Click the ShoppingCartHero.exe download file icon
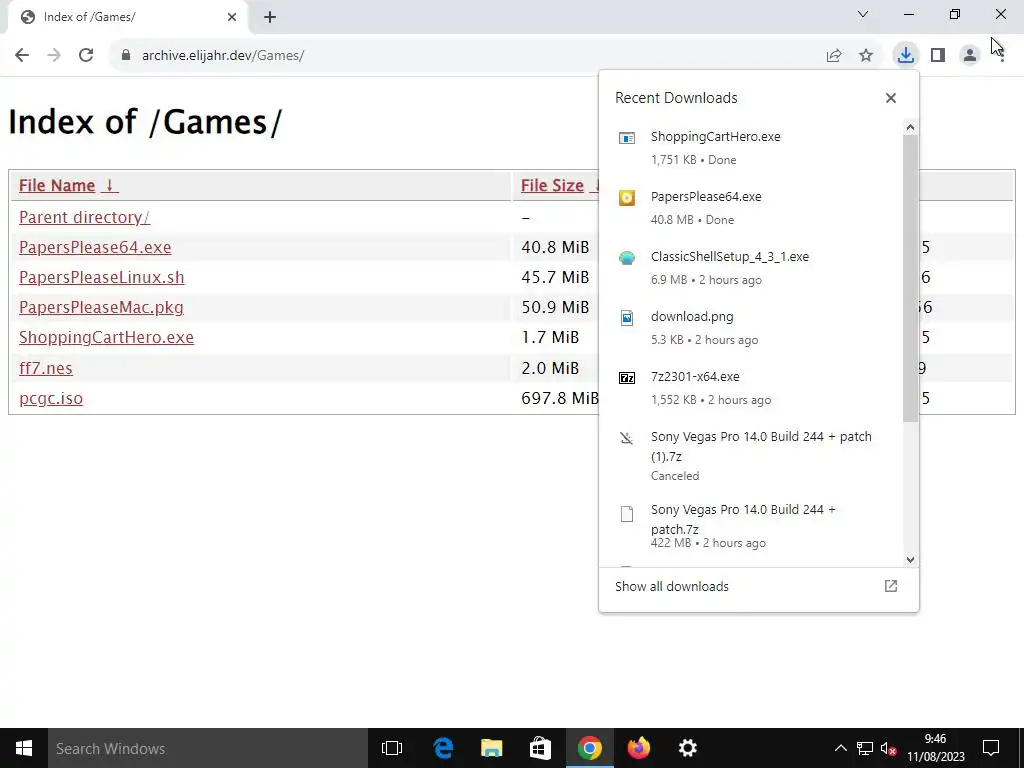 pos(627,138)
